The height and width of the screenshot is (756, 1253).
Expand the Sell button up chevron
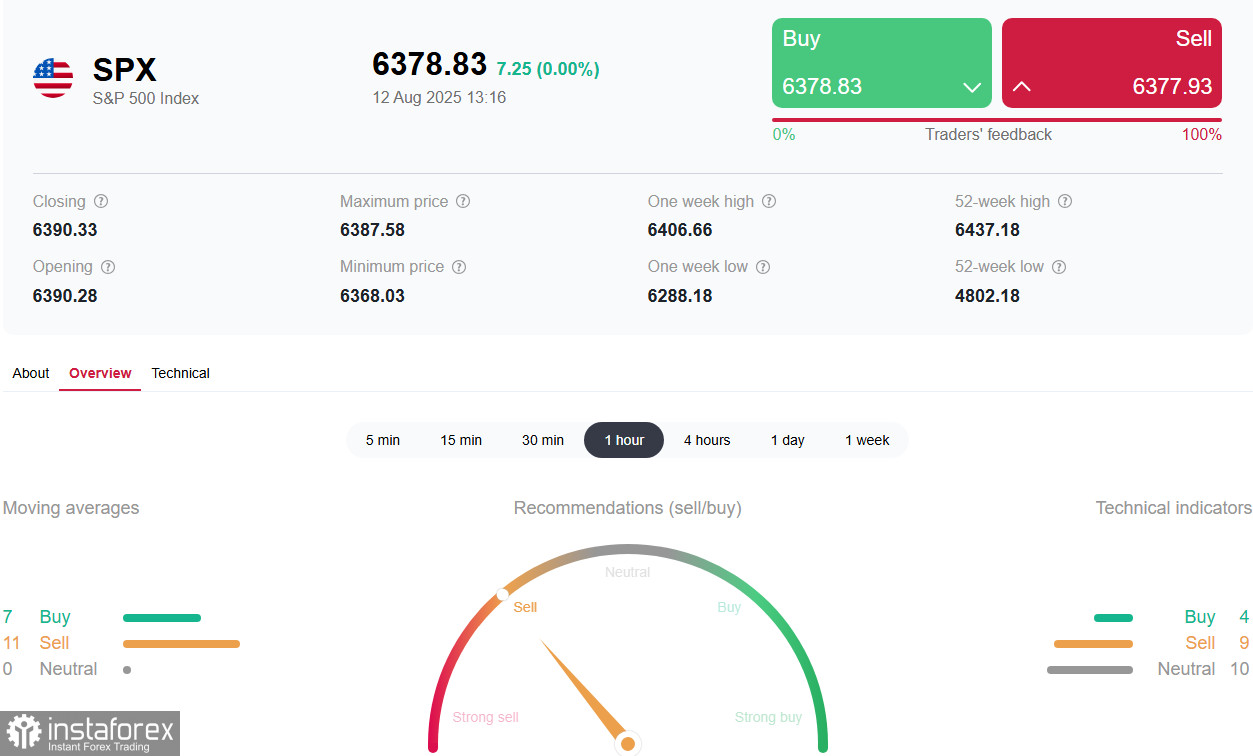(x=1021, y=87)
